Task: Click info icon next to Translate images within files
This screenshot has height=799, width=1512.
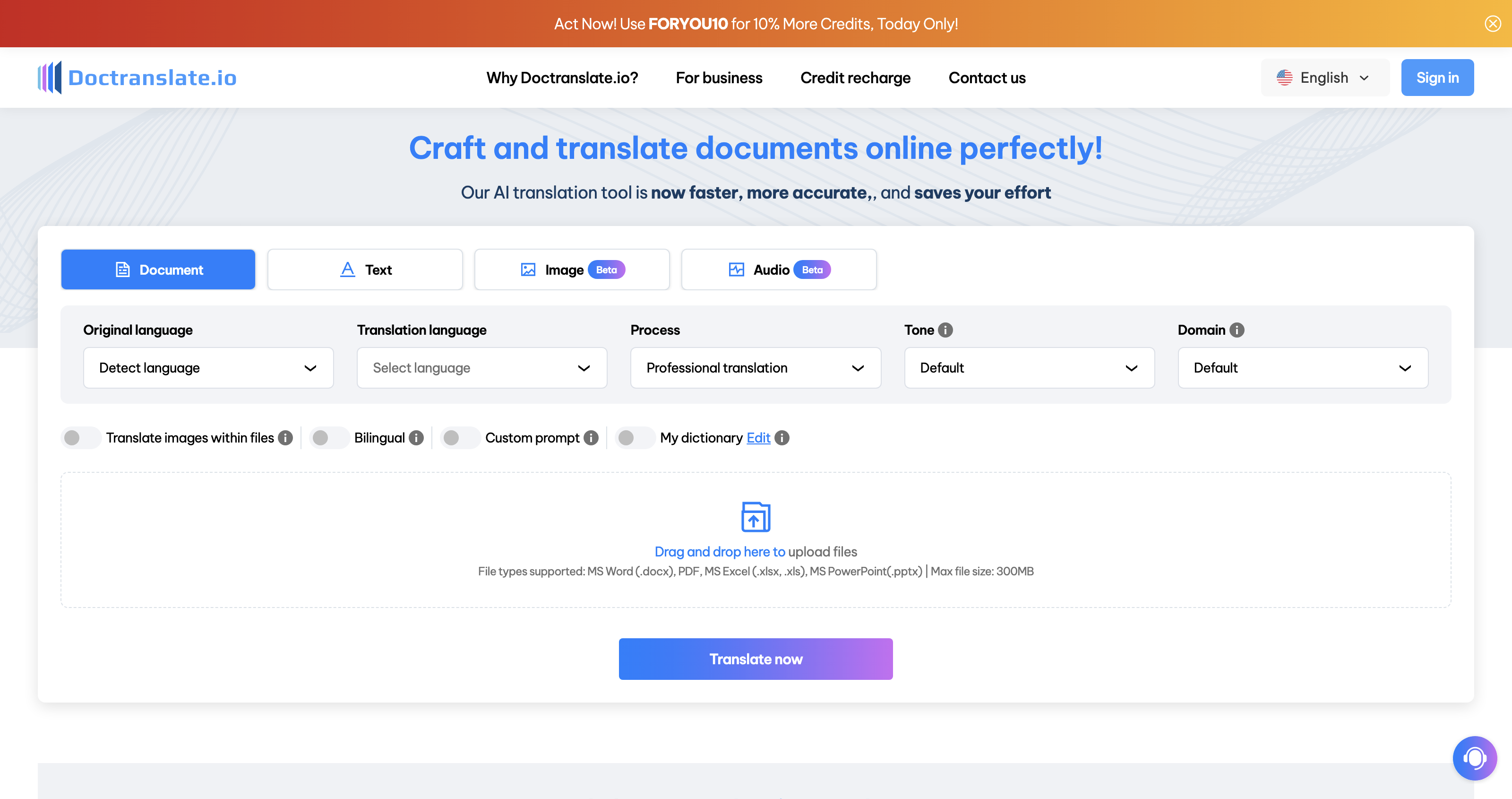Action: coord(285,438)
